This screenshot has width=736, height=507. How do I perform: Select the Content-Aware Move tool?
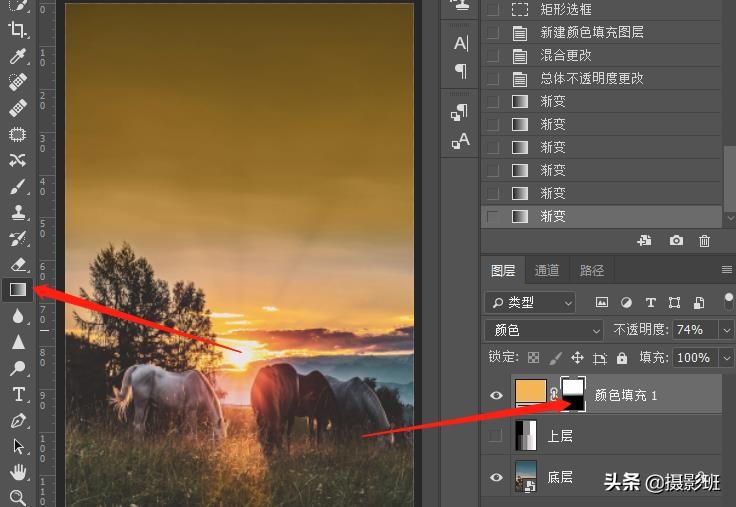[x=18, y=161]
